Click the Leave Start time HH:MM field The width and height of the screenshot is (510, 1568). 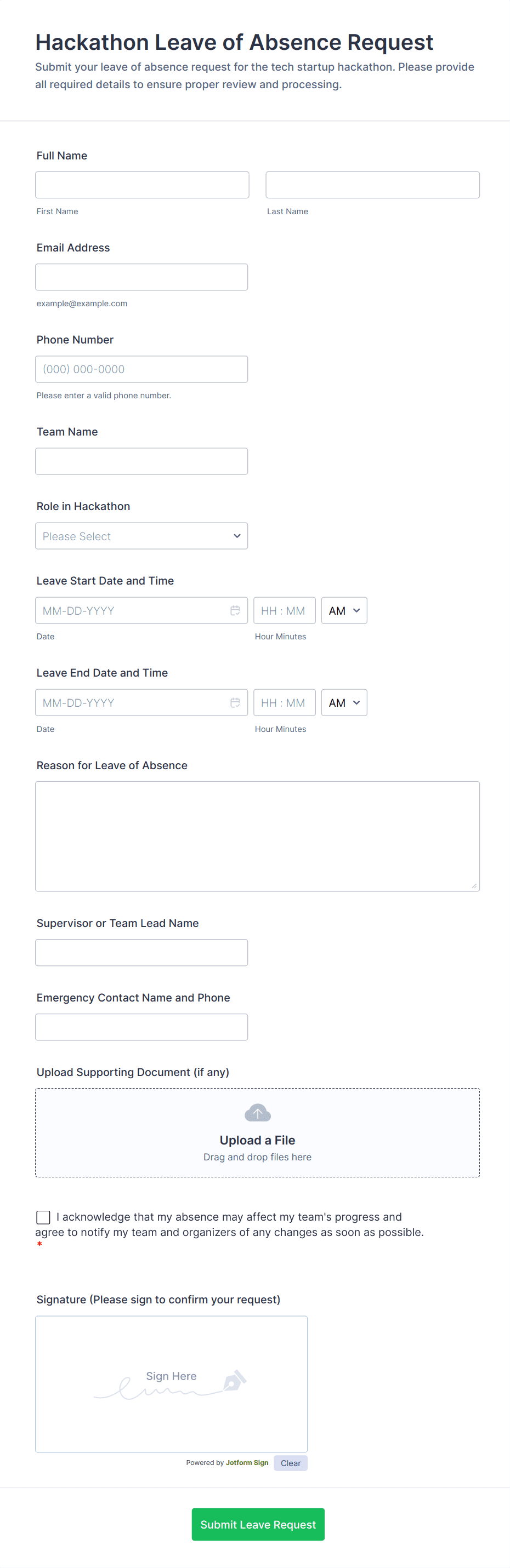(284, 610)
